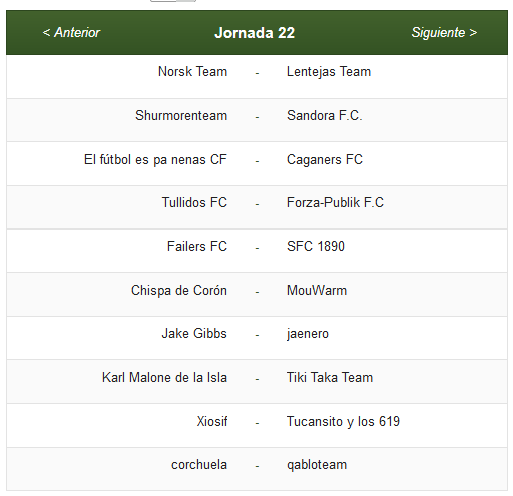Select MouWarm team name
The height and width of the screenshot is (496, 513).
[317, 290]
